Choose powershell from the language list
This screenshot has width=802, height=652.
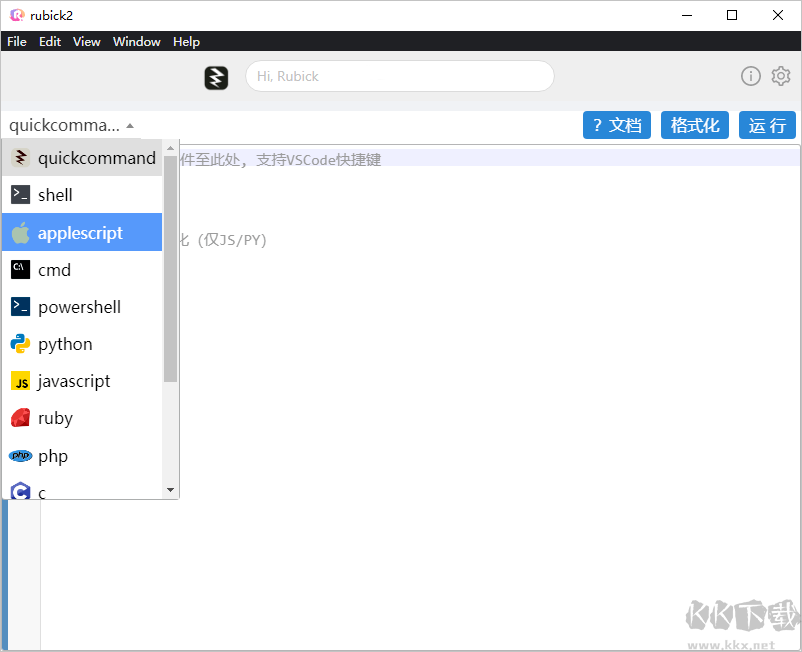click(79, 307)
